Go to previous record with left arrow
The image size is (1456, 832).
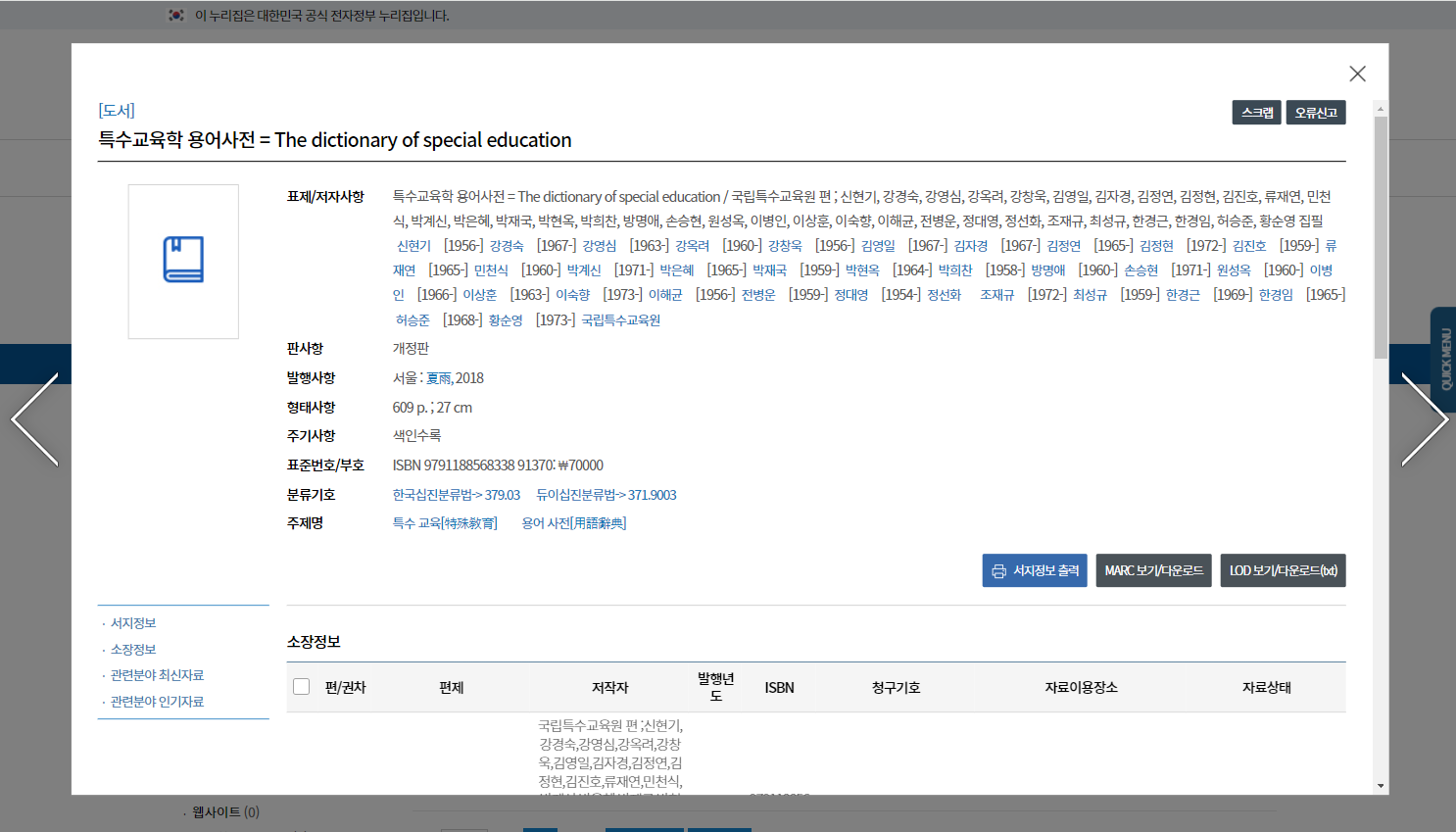(x=35, y=419)
